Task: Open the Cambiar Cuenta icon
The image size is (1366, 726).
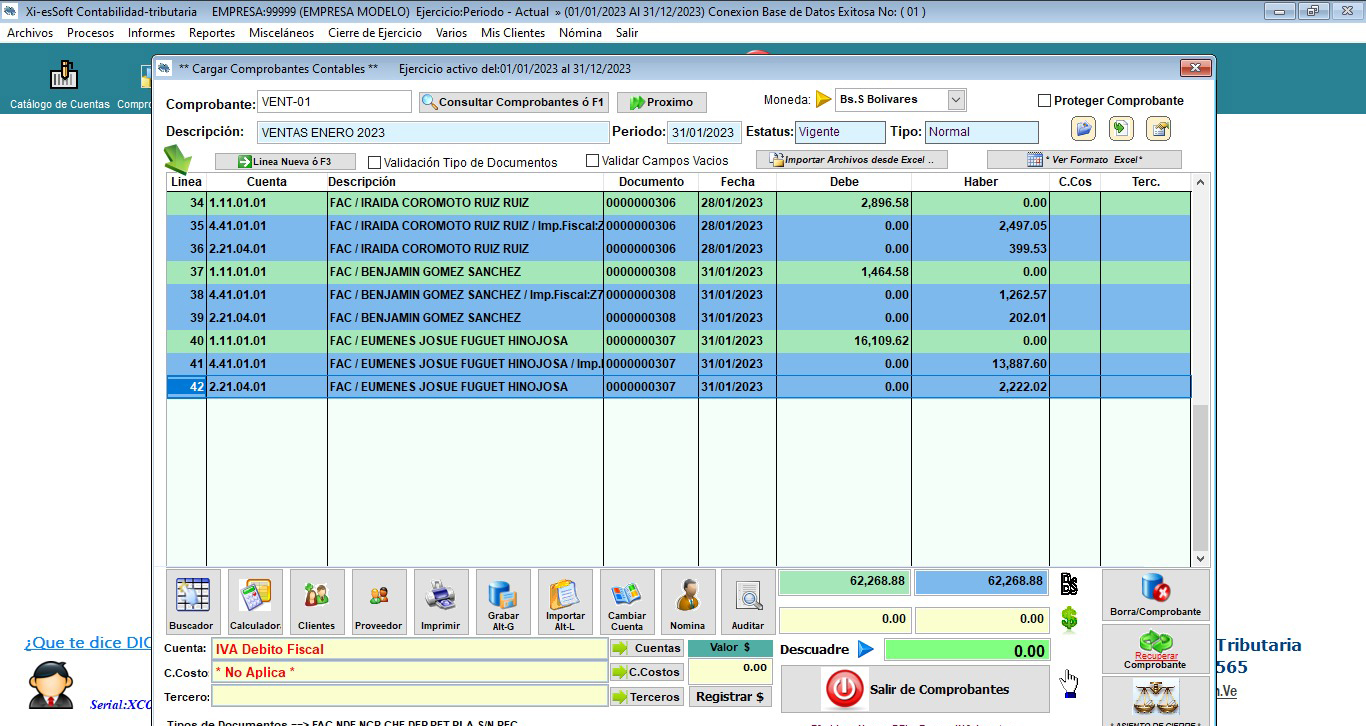Action: coord(627,601)
